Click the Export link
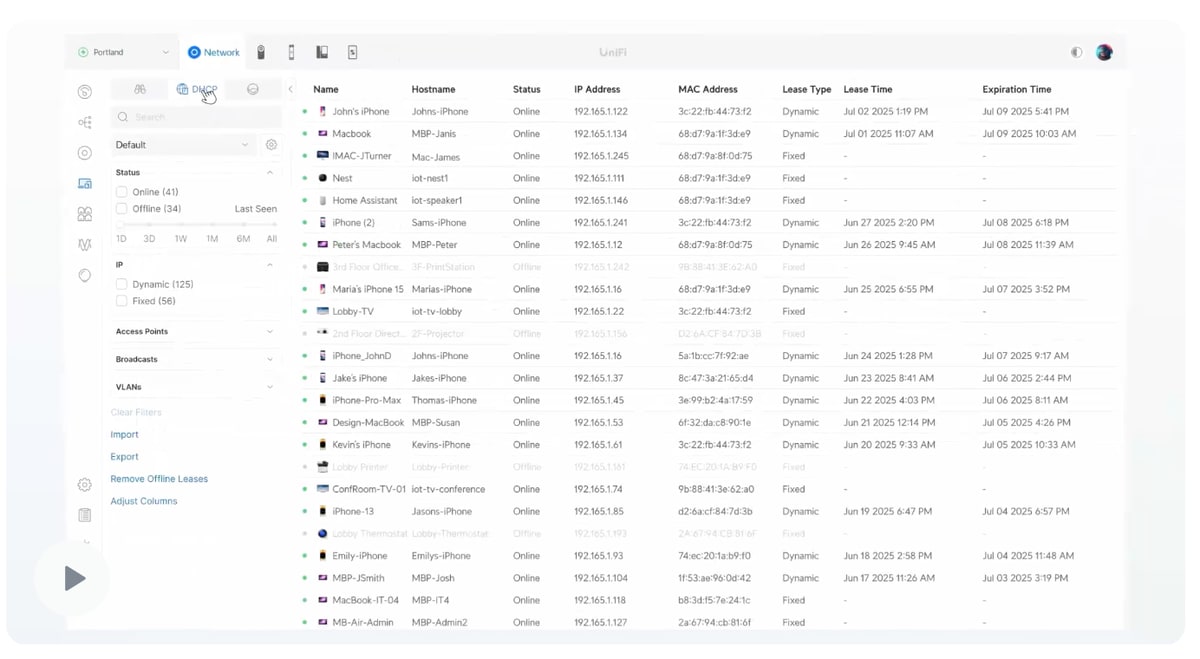 124,457
